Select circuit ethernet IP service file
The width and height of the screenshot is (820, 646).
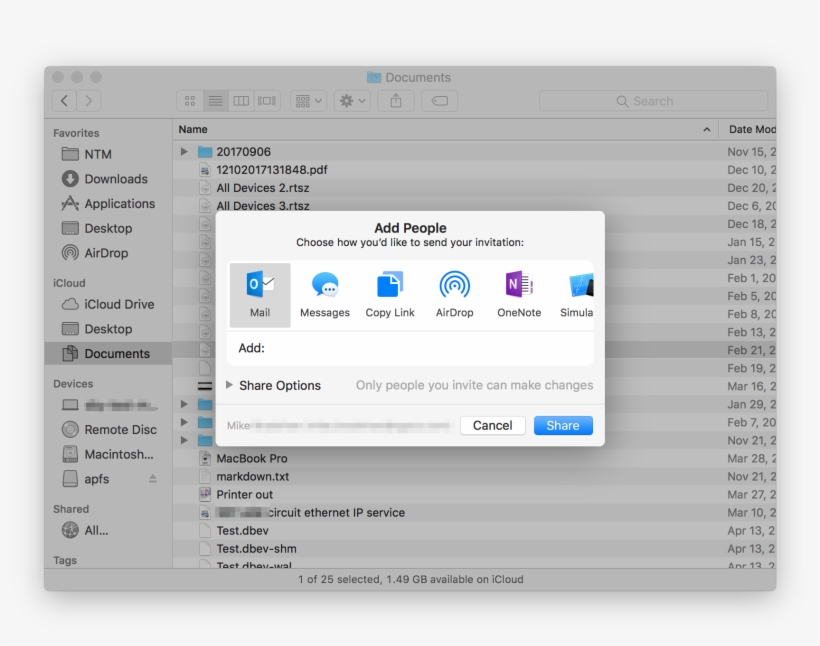coord(474,513)
